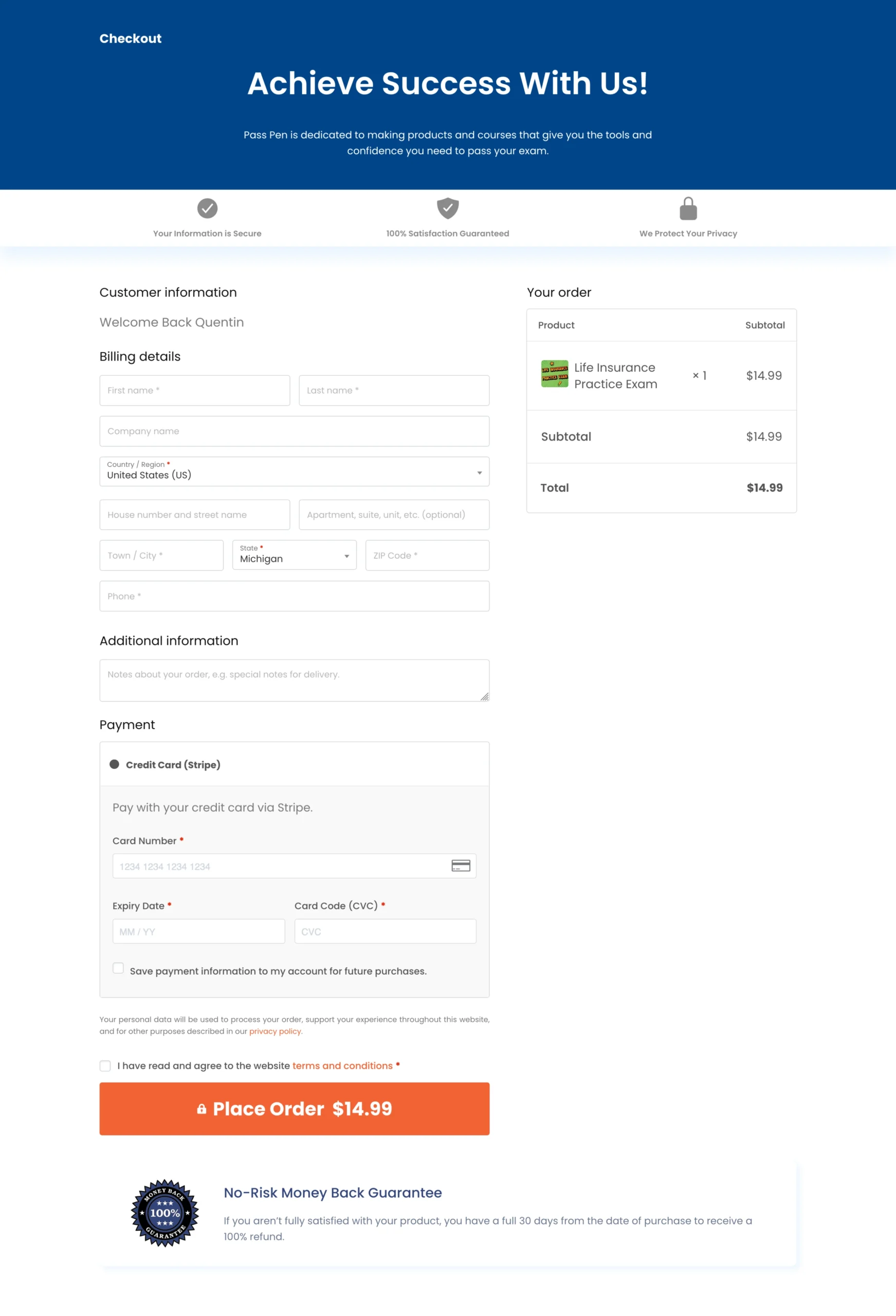Agree to the terms and conditions checkbox
896x1316 pixels.
[x=105, y=1066]
